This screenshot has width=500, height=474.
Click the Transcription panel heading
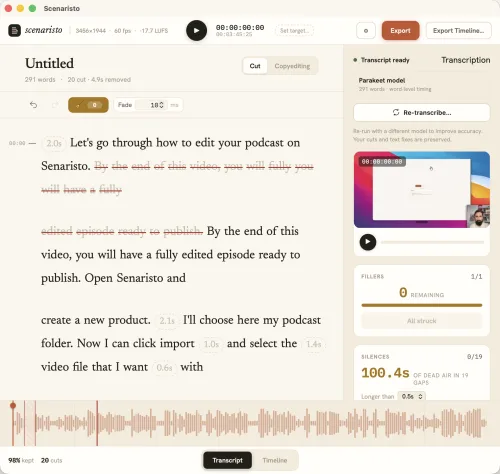(466, 60)
